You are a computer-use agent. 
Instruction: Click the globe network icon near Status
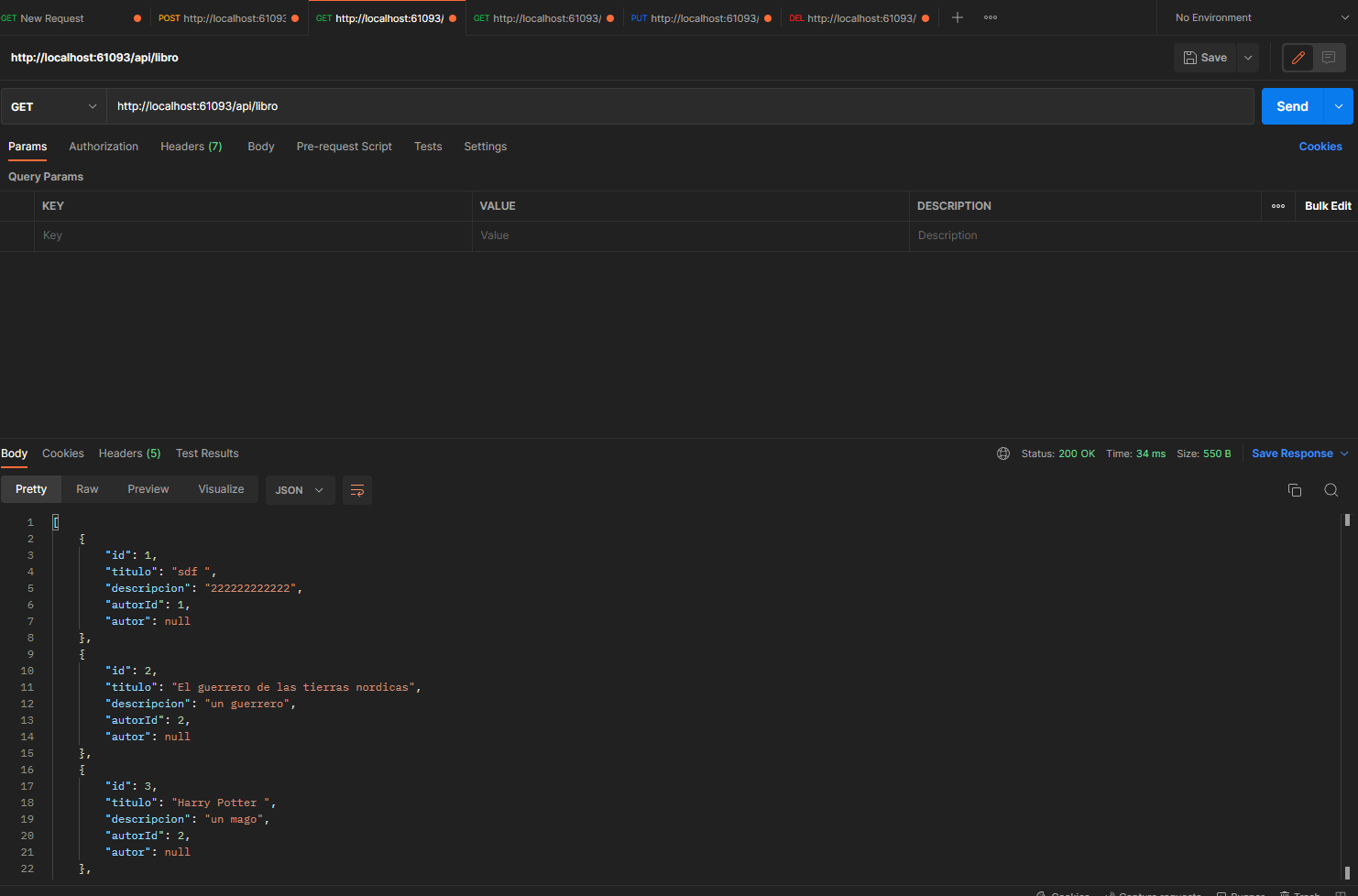1003,453
